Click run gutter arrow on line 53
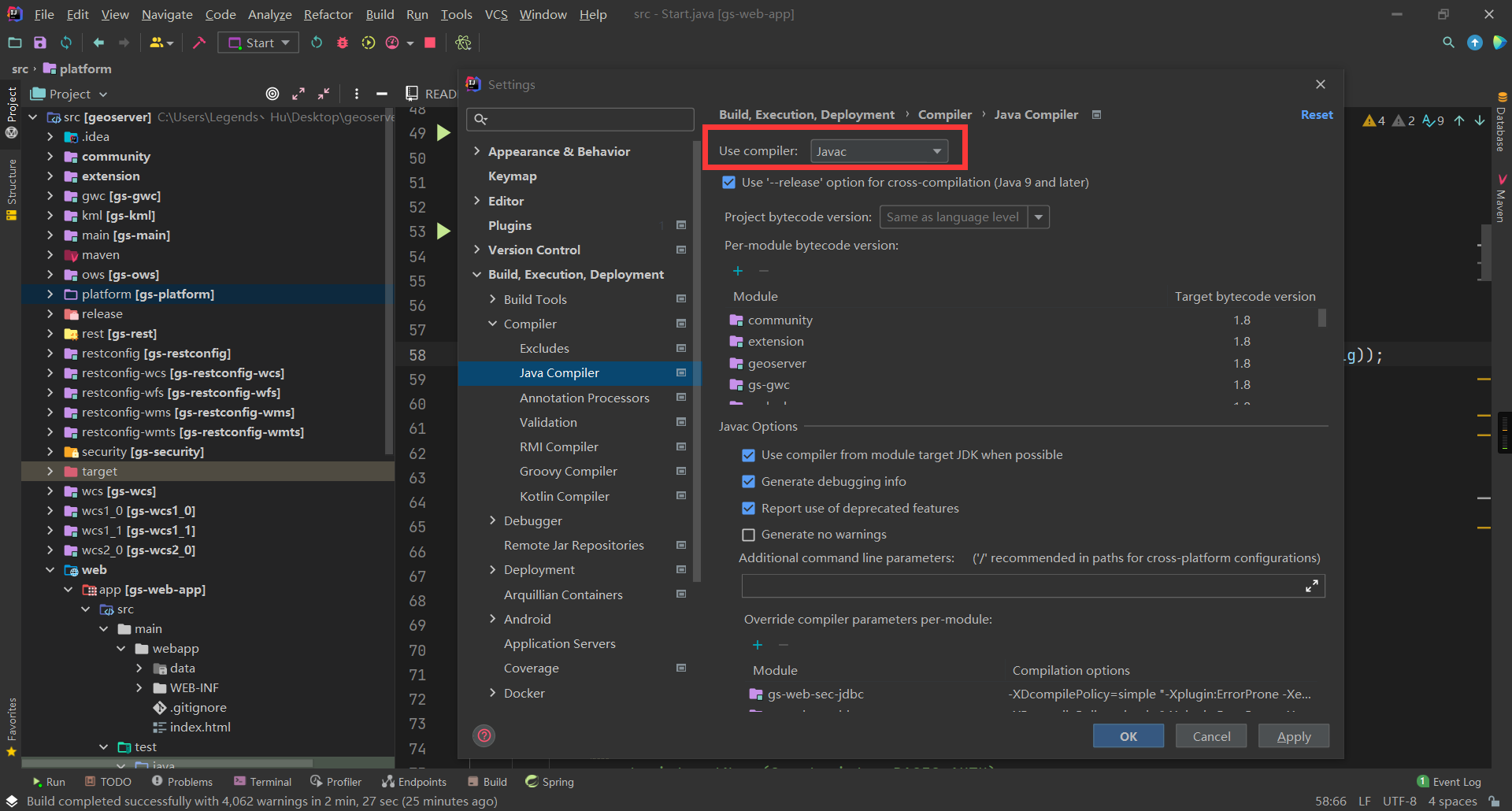This screenshot has height=811, width=1512. pyautogui.click(x=444, y=231)
